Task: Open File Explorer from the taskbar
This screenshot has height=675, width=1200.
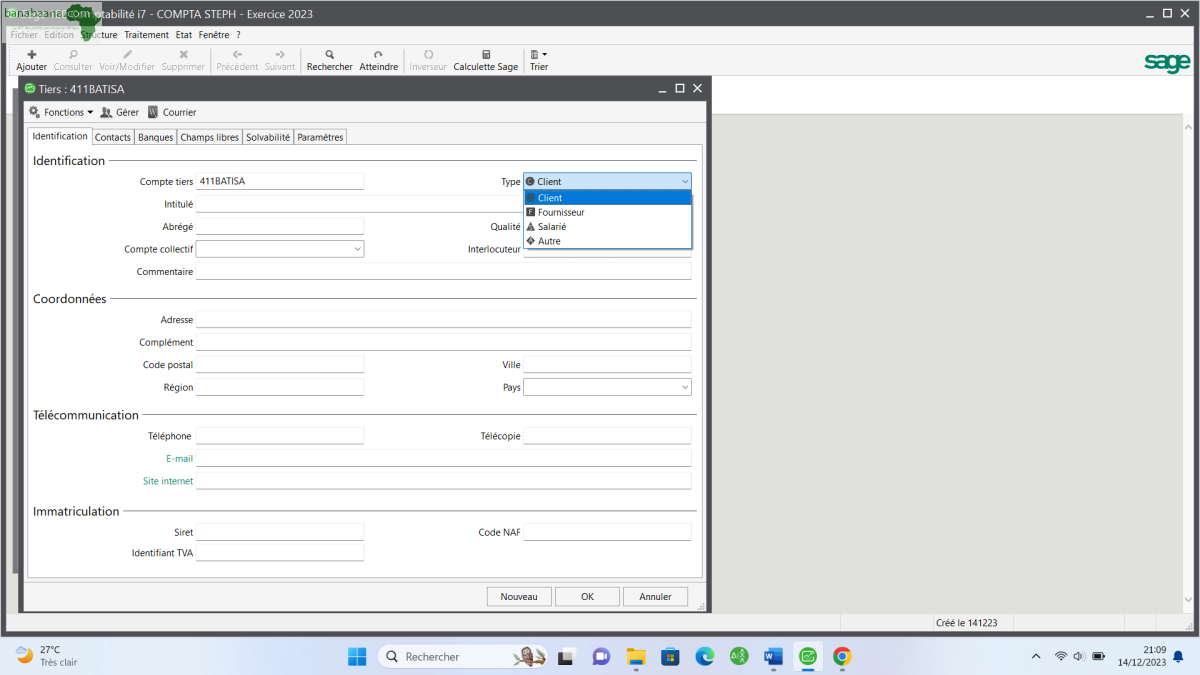Action: point(636,656)
